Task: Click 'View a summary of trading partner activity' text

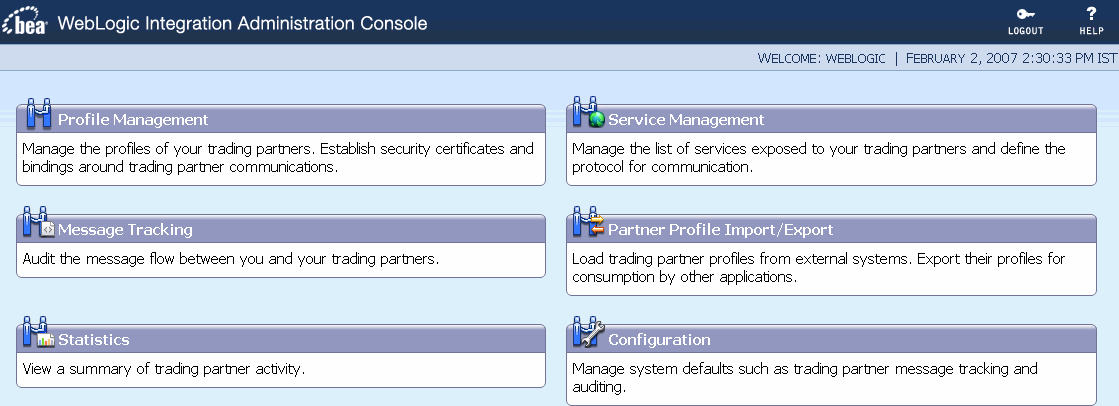Action: (x=163, y=370)
